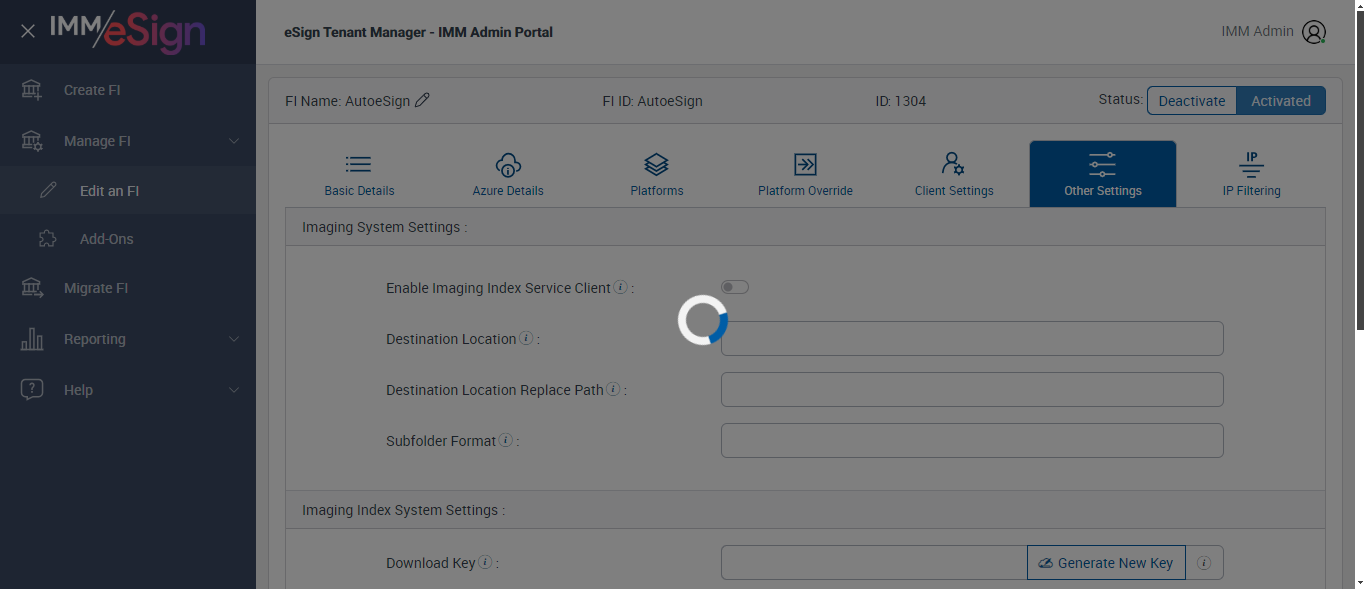Expand the Reporting menu chevron
Screen dimensions: 1366x589
tap(234, 339)
